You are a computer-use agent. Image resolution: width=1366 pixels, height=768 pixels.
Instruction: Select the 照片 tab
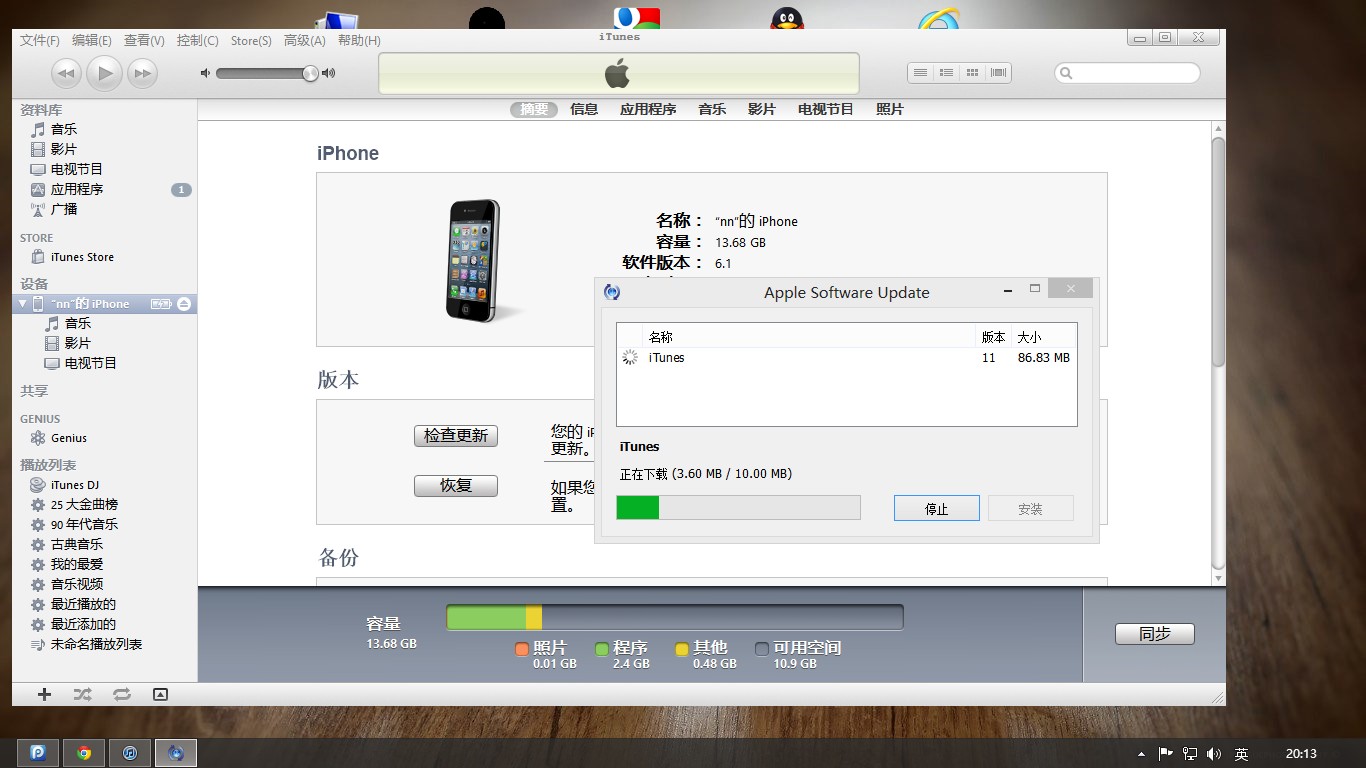point(890,109)
